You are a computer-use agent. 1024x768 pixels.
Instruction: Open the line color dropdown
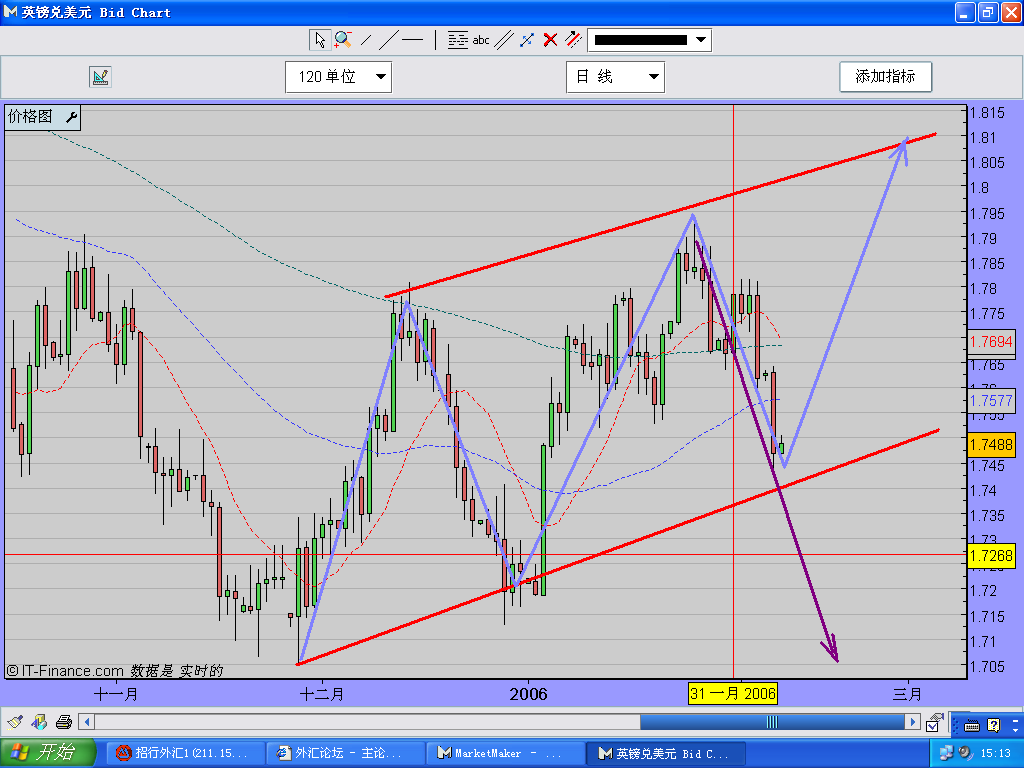tap(650, 40)
